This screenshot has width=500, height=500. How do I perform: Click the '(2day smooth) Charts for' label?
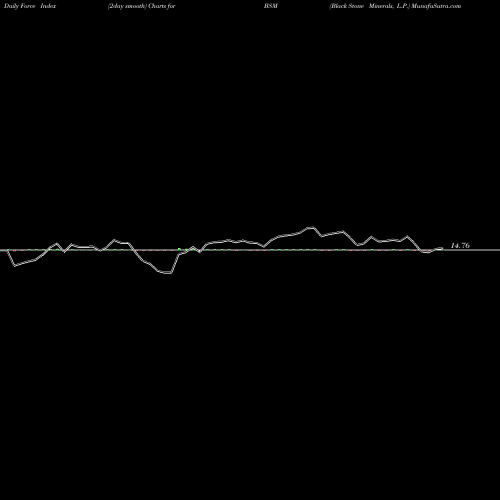[142, 6]
